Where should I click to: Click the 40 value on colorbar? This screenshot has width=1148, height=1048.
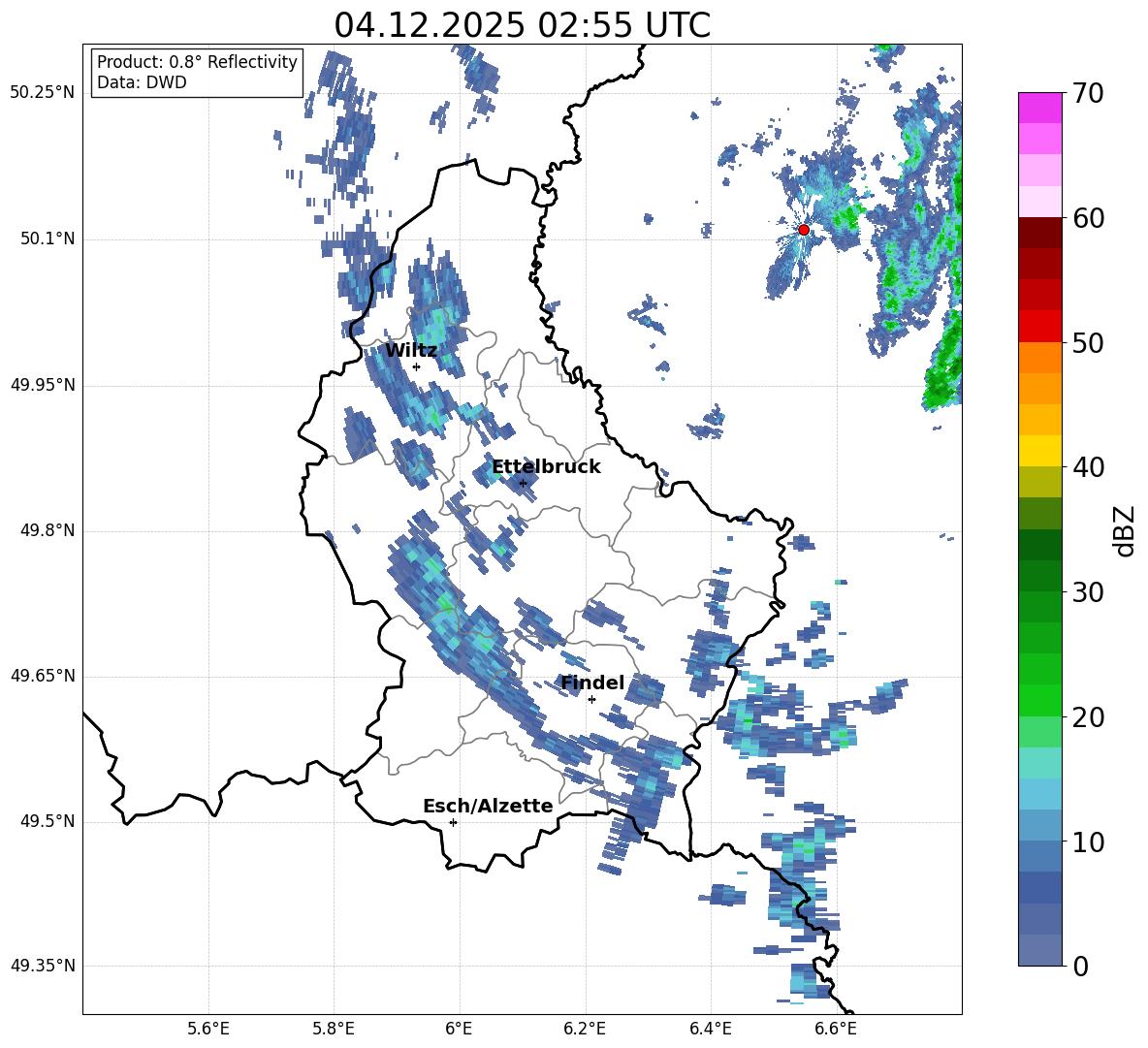[1088, 467]
